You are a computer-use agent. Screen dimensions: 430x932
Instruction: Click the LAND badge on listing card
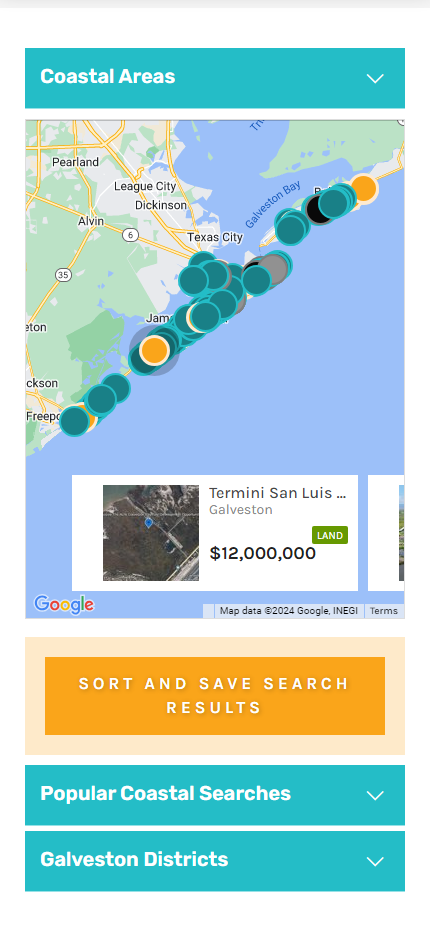point(330,535)
